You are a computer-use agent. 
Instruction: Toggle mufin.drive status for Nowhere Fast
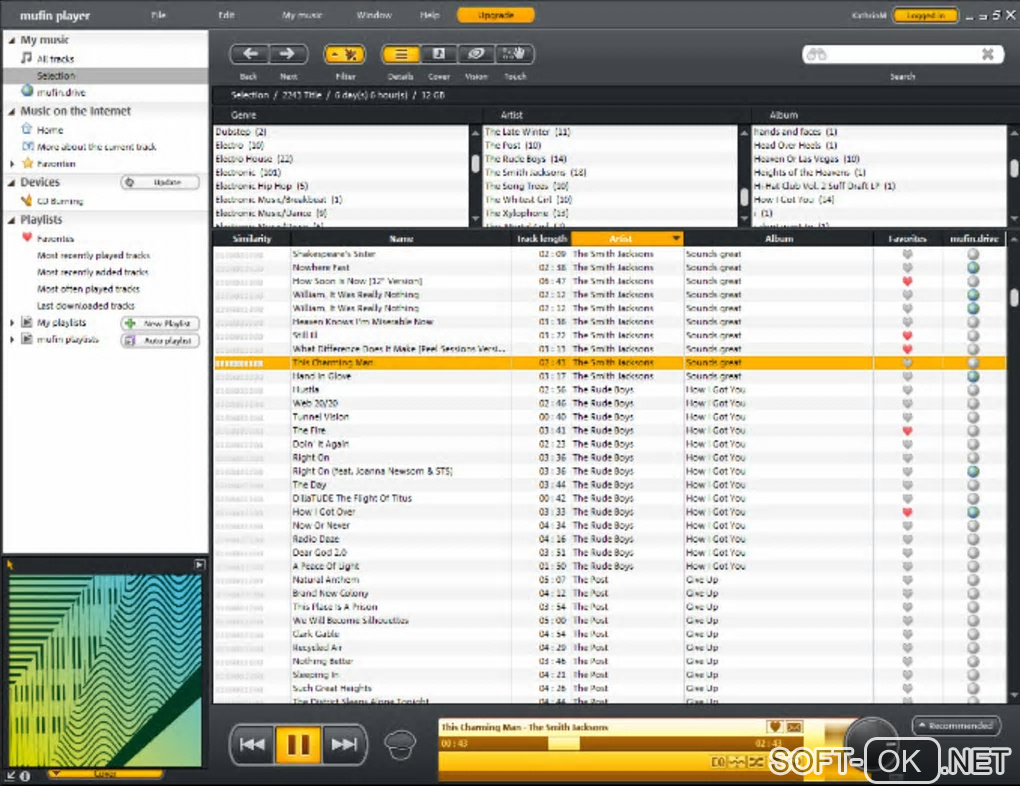[x=973, y=267]
